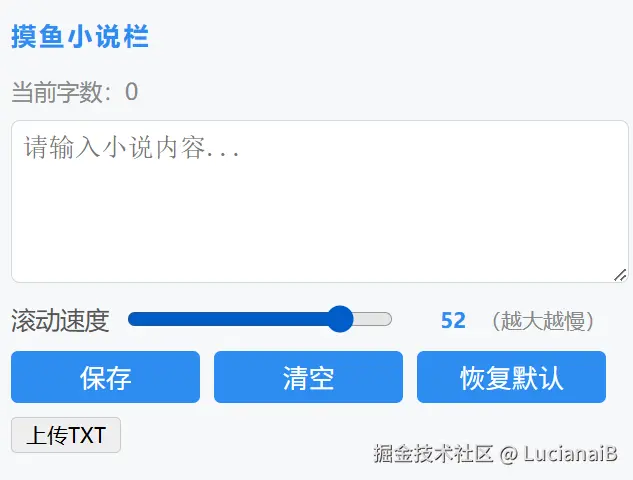Click the 保存 button
The image size is (633, 480).
point(105,377)
